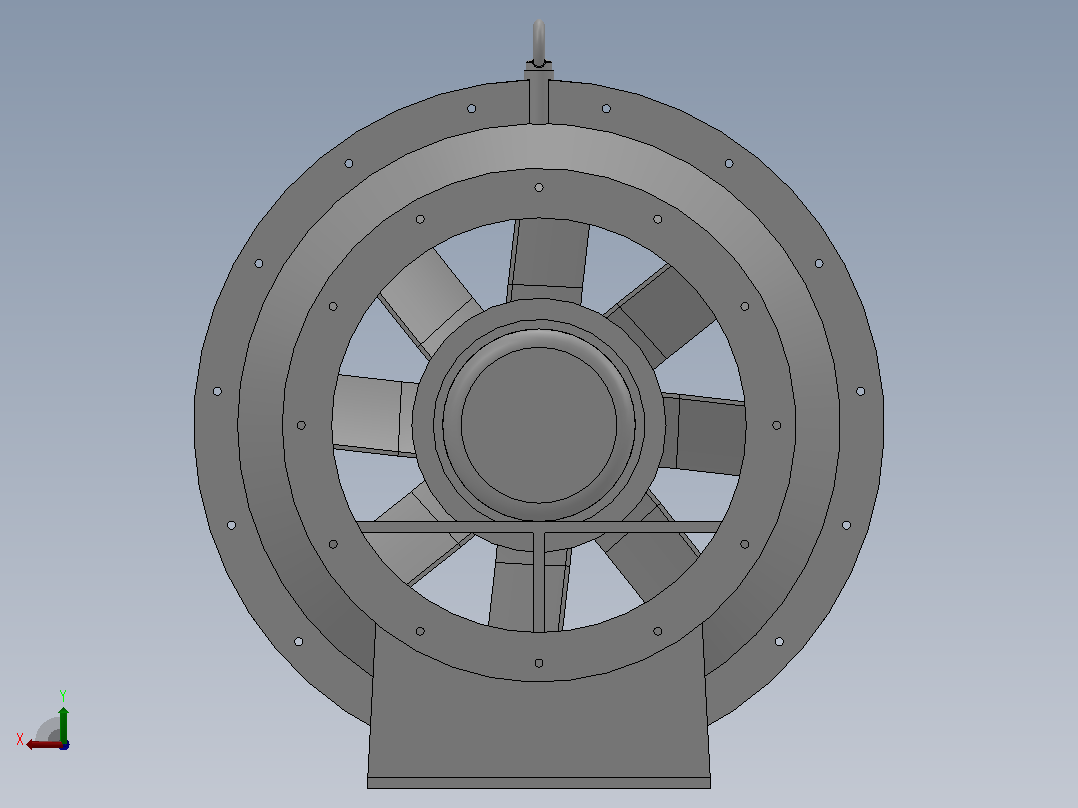Select the upright fan blade above the hub

[548, 260]
